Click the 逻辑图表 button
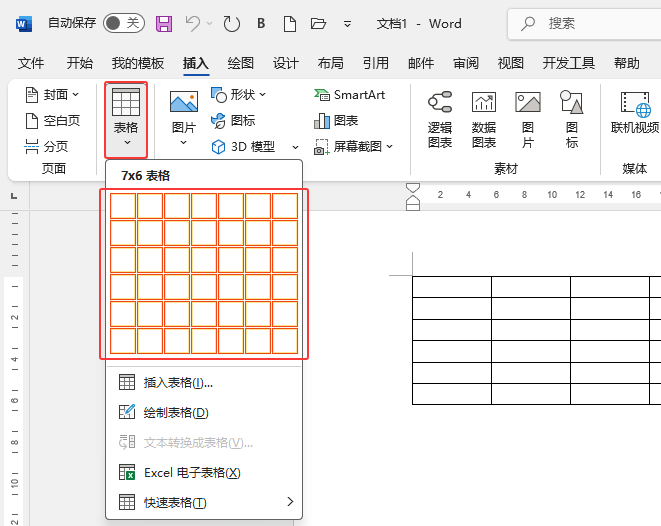 point(440,119)
